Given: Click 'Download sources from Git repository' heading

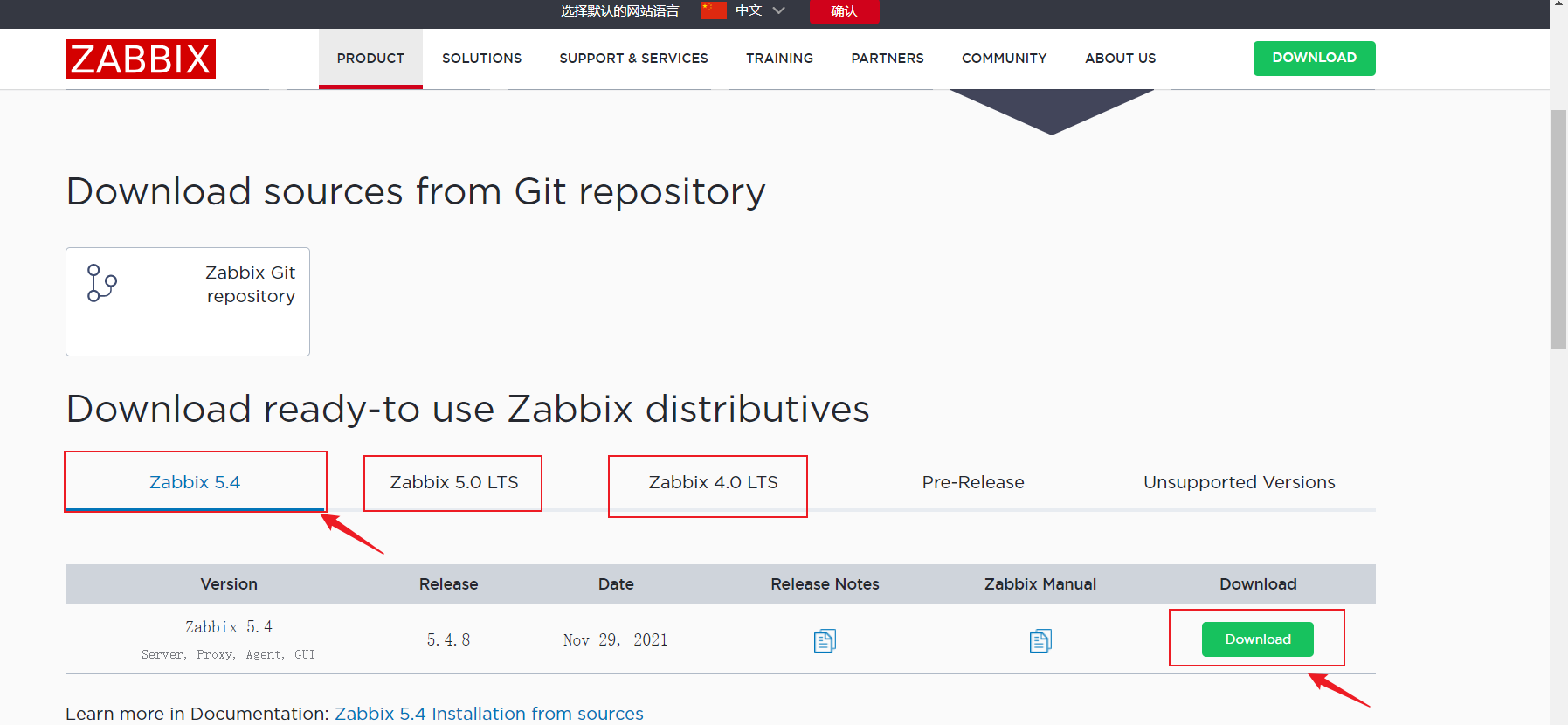Looking at the screenshot, I should [x=416, y=191].
